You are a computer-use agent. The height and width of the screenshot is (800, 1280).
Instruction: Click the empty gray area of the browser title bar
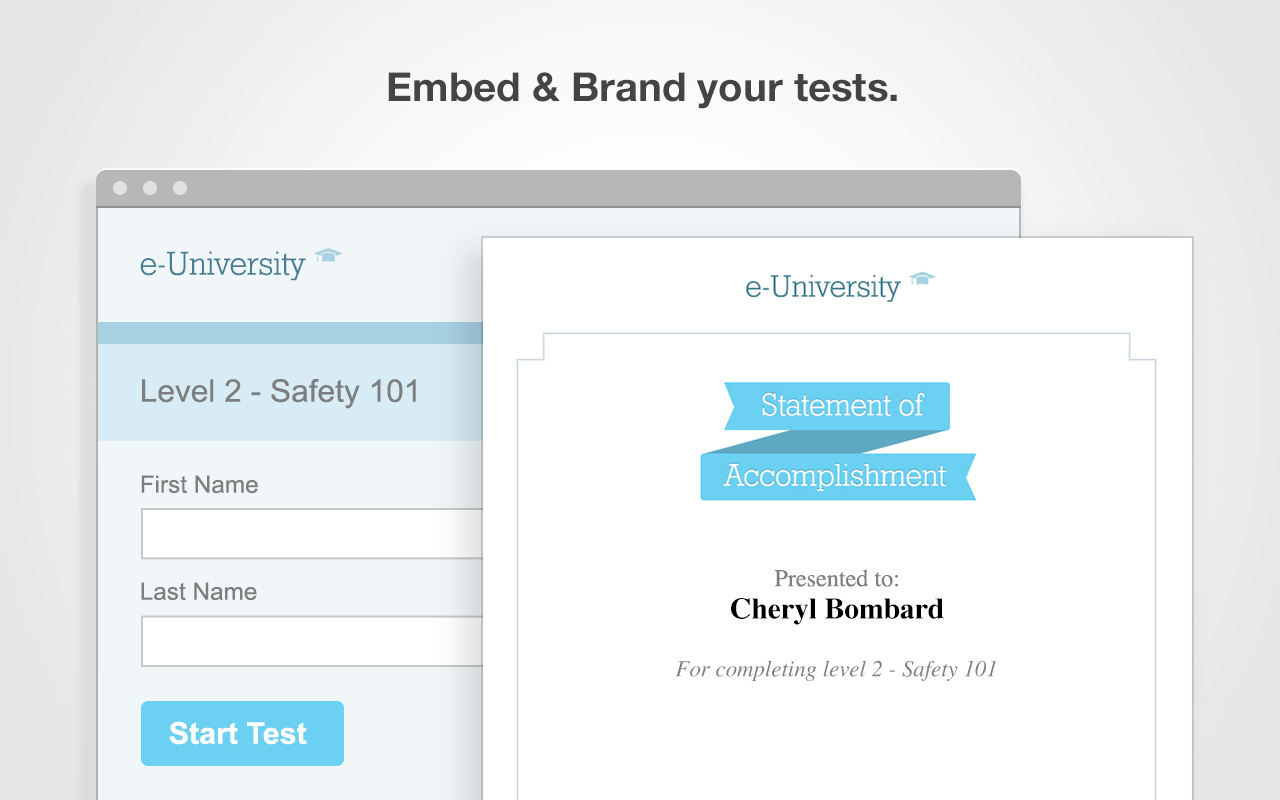tap(600, 188)
